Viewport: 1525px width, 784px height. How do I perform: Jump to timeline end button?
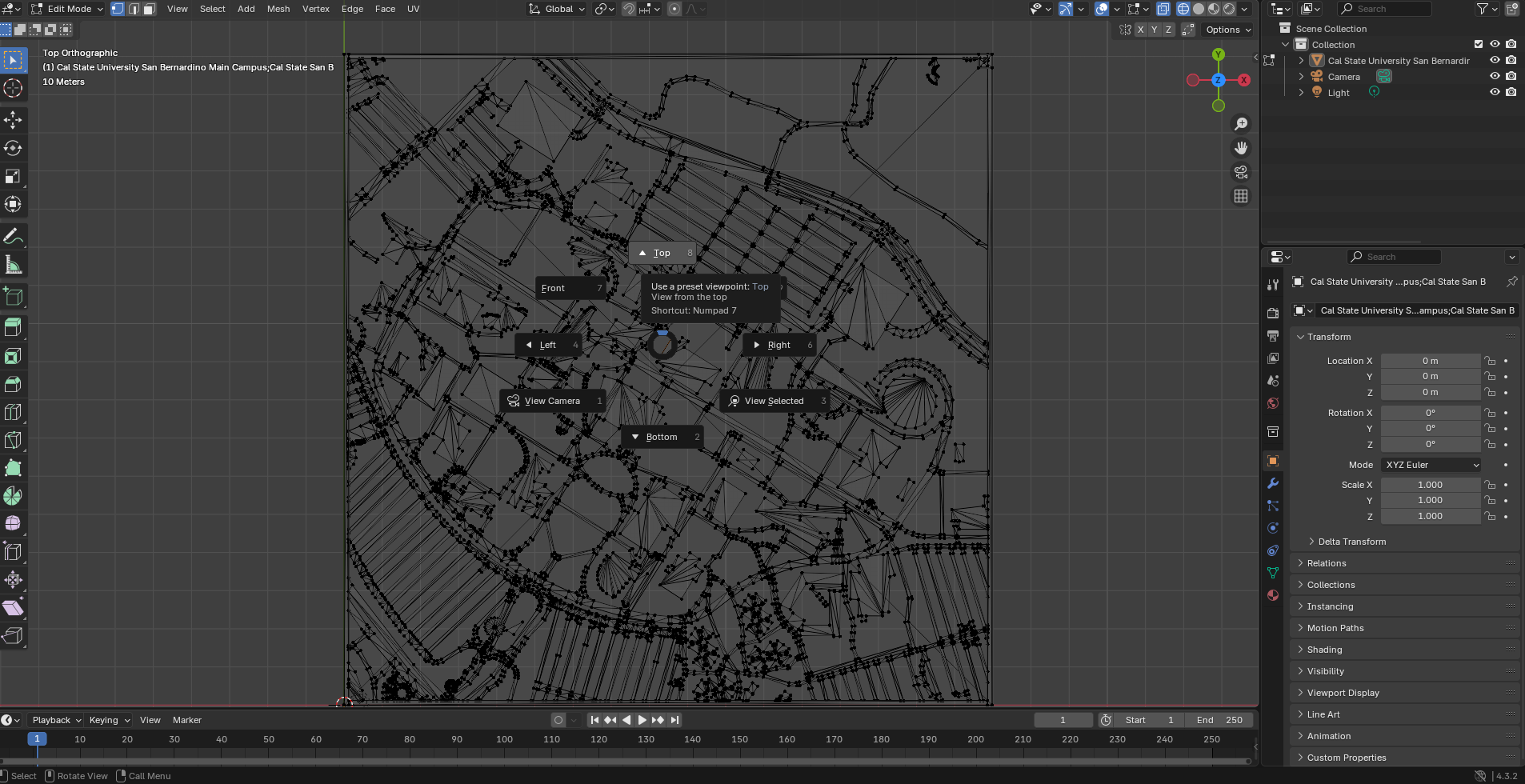tap(674, 720)
